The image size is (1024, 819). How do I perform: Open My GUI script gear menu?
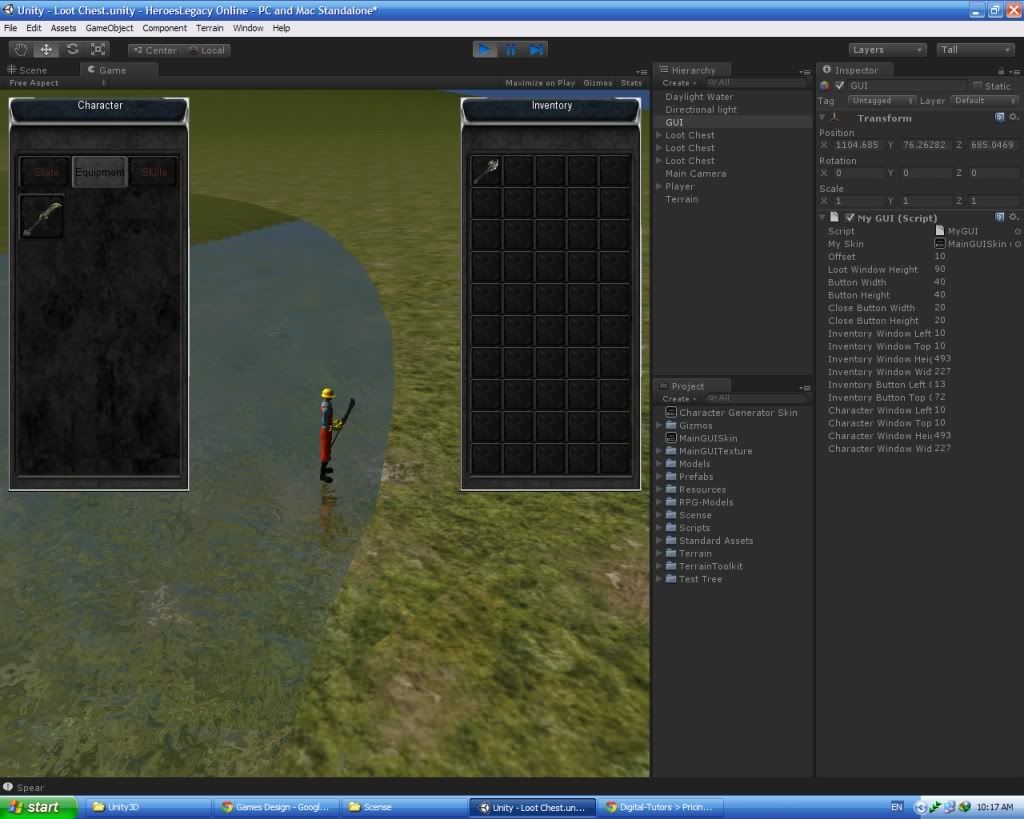click(1014, 217)
